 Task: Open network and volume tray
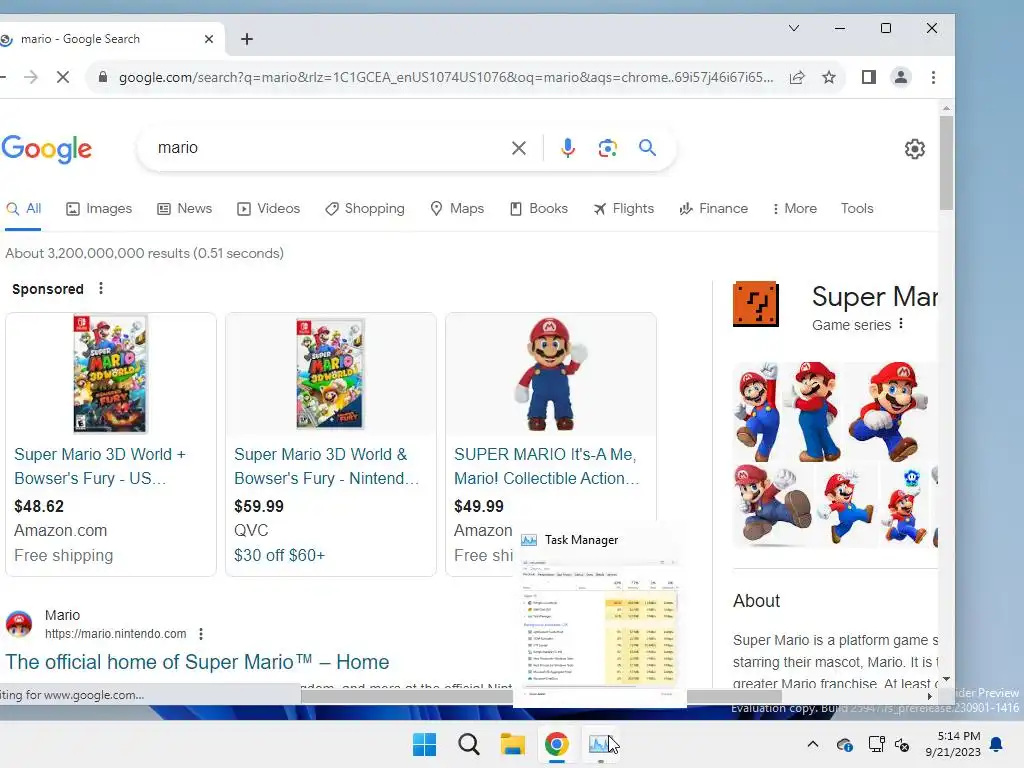[x=889, y=744]
